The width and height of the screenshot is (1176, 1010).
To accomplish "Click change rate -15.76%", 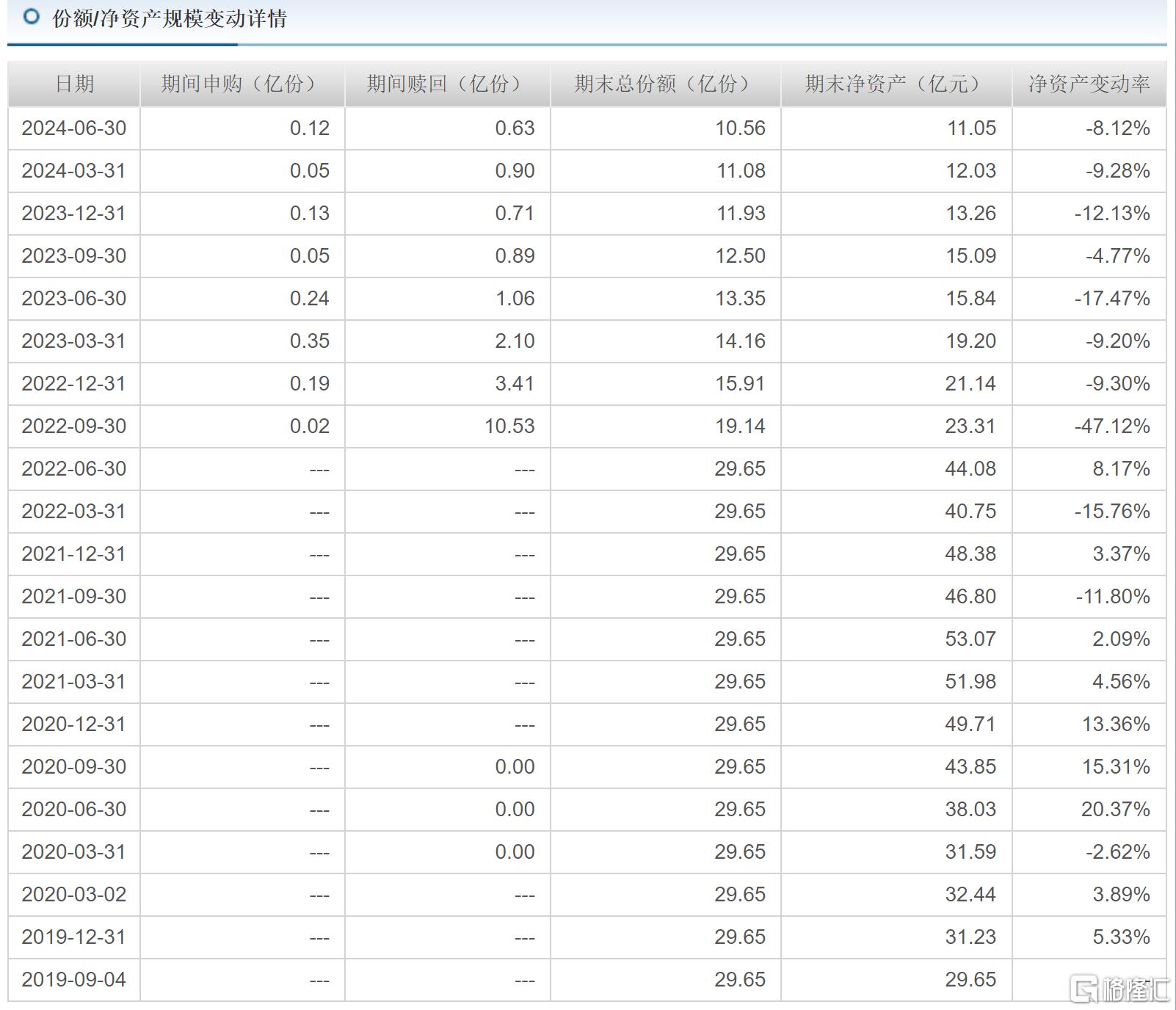I will click(x=1112, y=512).
